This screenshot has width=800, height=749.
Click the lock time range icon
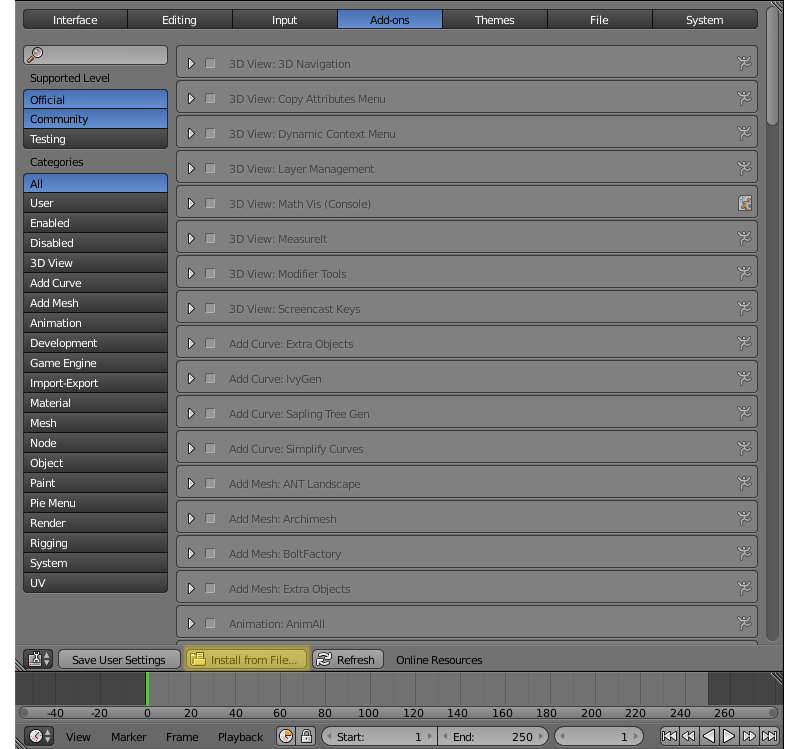pos(306,736)
